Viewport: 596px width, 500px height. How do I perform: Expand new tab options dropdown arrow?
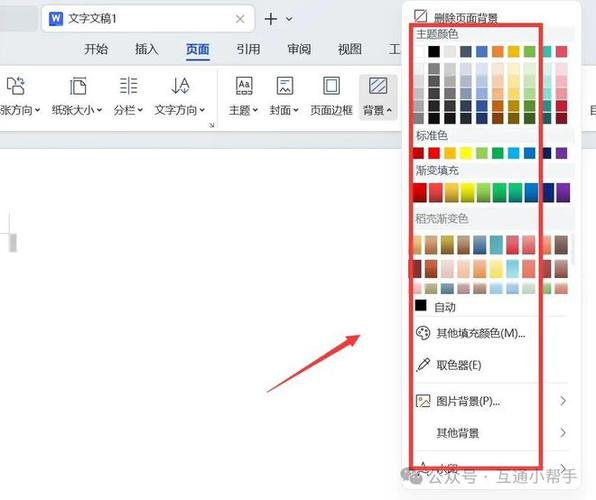click(x=289, y=19)
